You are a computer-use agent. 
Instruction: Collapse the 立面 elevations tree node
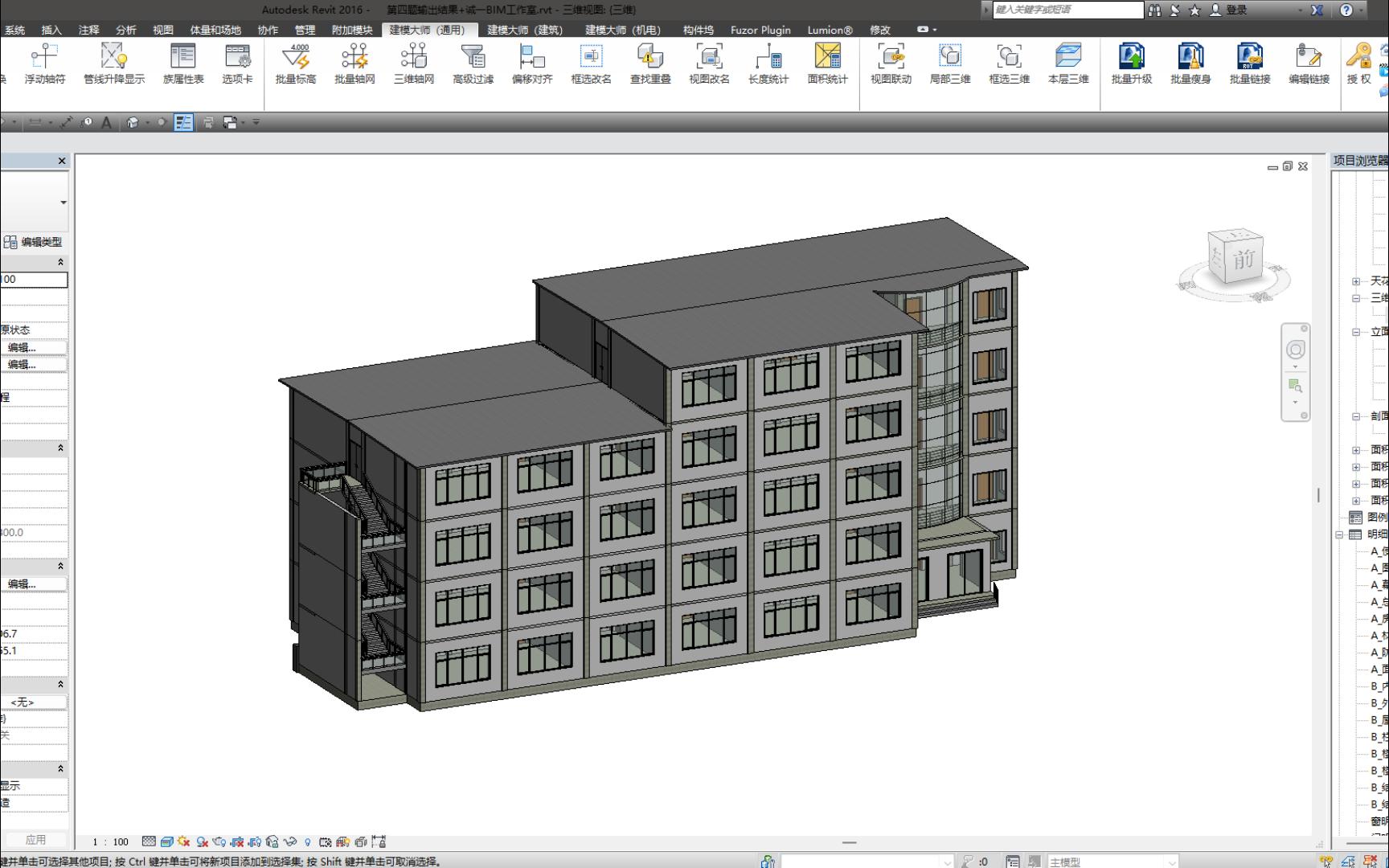click(x=1356, y=332)
